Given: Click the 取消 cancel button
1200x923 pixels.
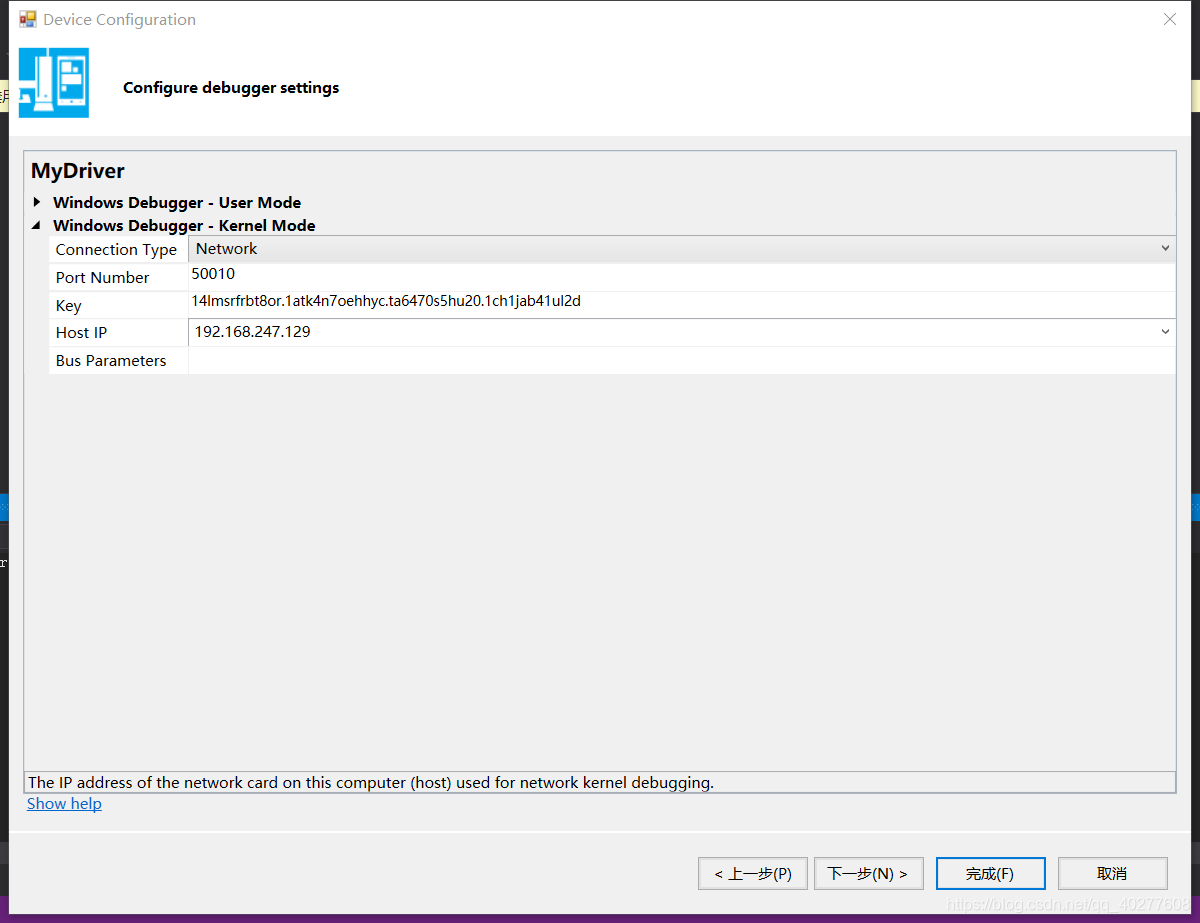Looking at the screenshot, I should (1112, 873).
